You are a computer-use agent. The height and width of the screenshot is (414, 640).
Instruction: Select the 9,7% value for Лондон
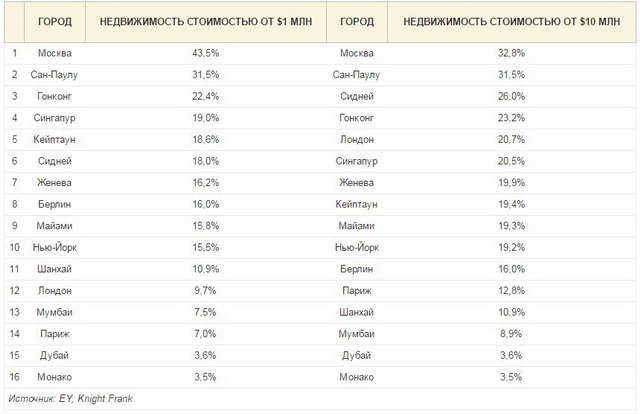click(x=205, y=291)
